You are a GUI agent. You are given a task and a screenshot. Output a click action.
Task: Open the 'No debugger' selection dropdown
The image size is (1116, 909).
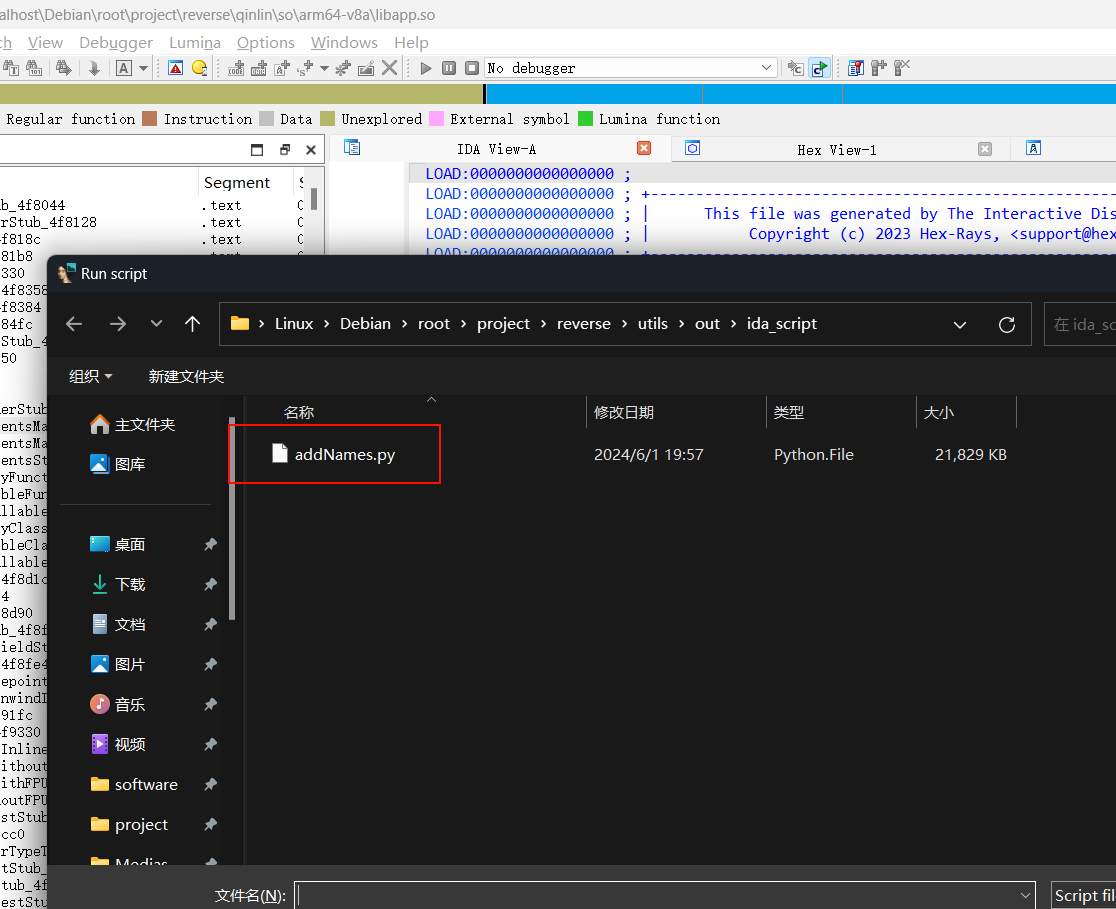point(767,68)
